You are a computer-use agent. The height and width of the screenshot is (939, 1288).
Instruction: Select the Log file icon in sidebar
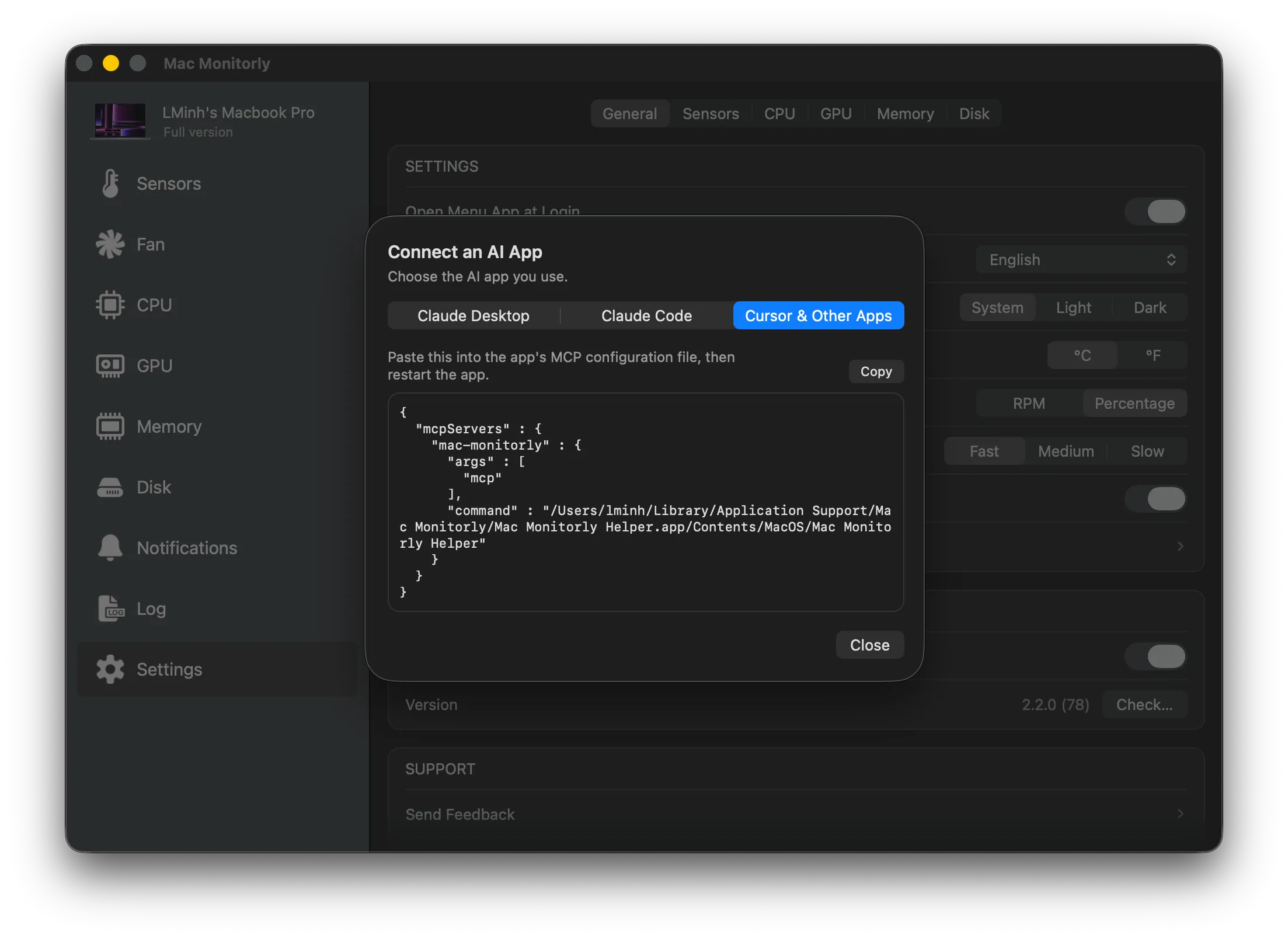tap(110, 608)
